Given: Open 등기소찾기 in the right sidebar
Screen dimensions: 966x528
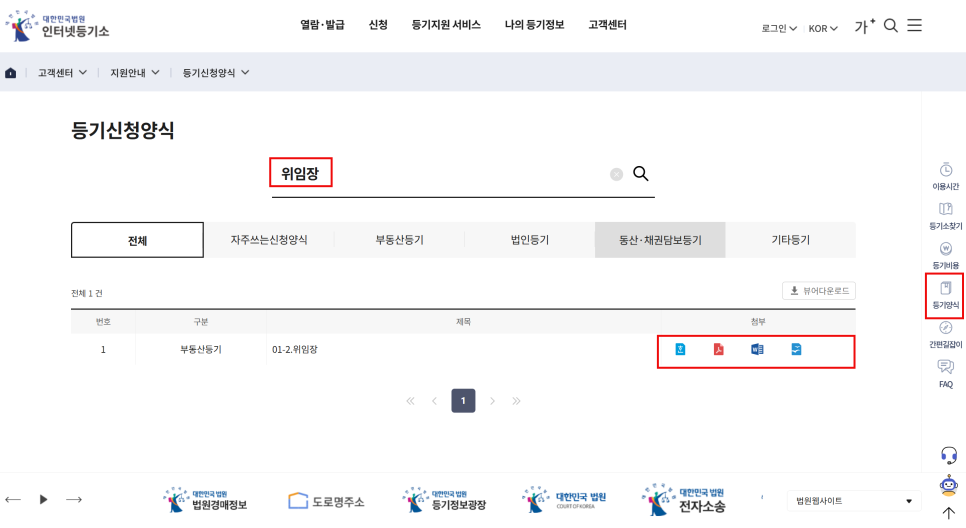Looking at the screenshot, I should click(x=945, y=215).
